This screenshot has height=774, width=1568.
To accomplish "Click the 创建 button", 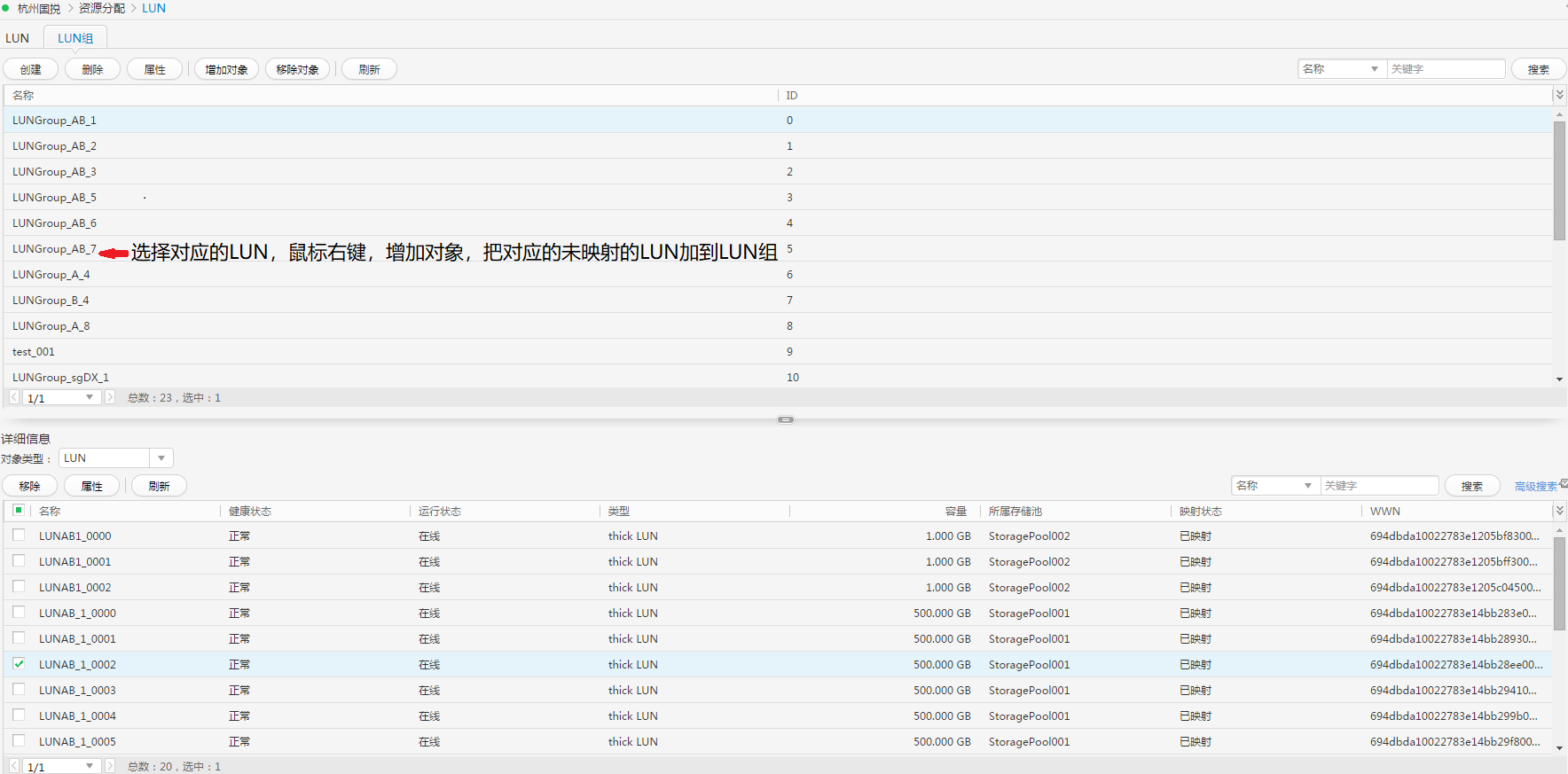I will (31, 69).
